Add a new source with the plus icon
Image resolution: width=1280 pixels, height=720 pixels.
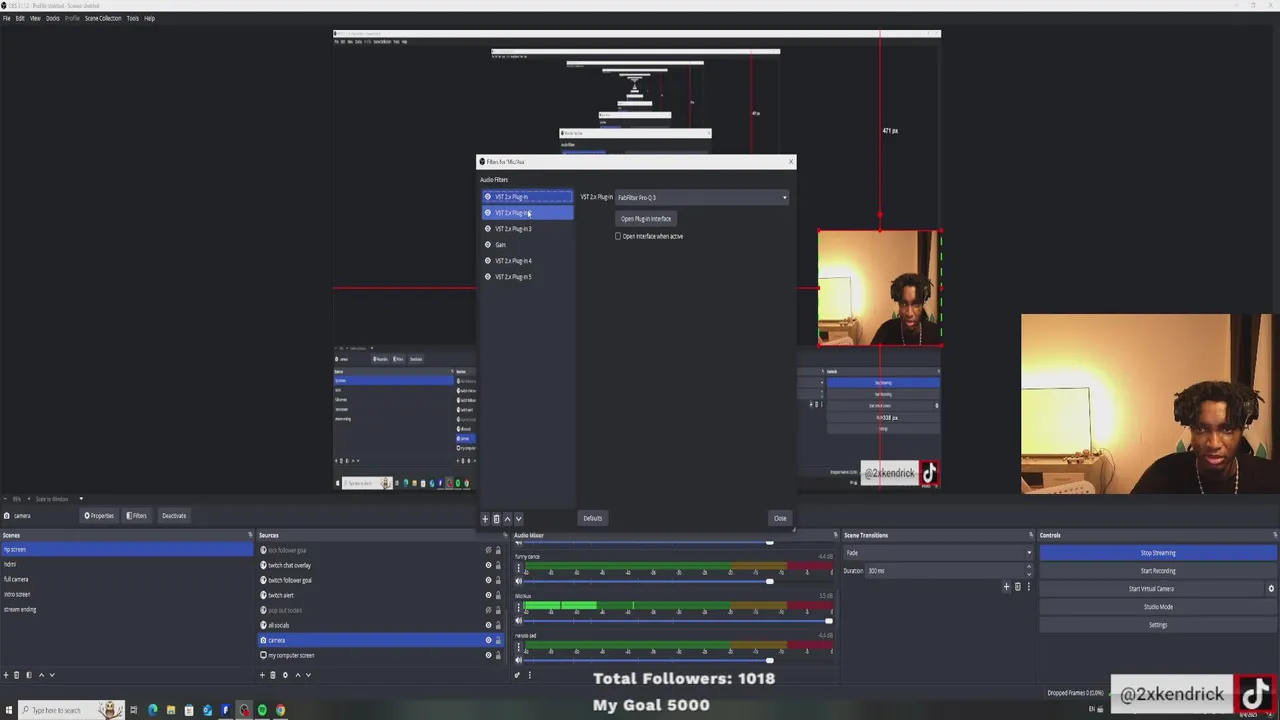coord(262,675)
